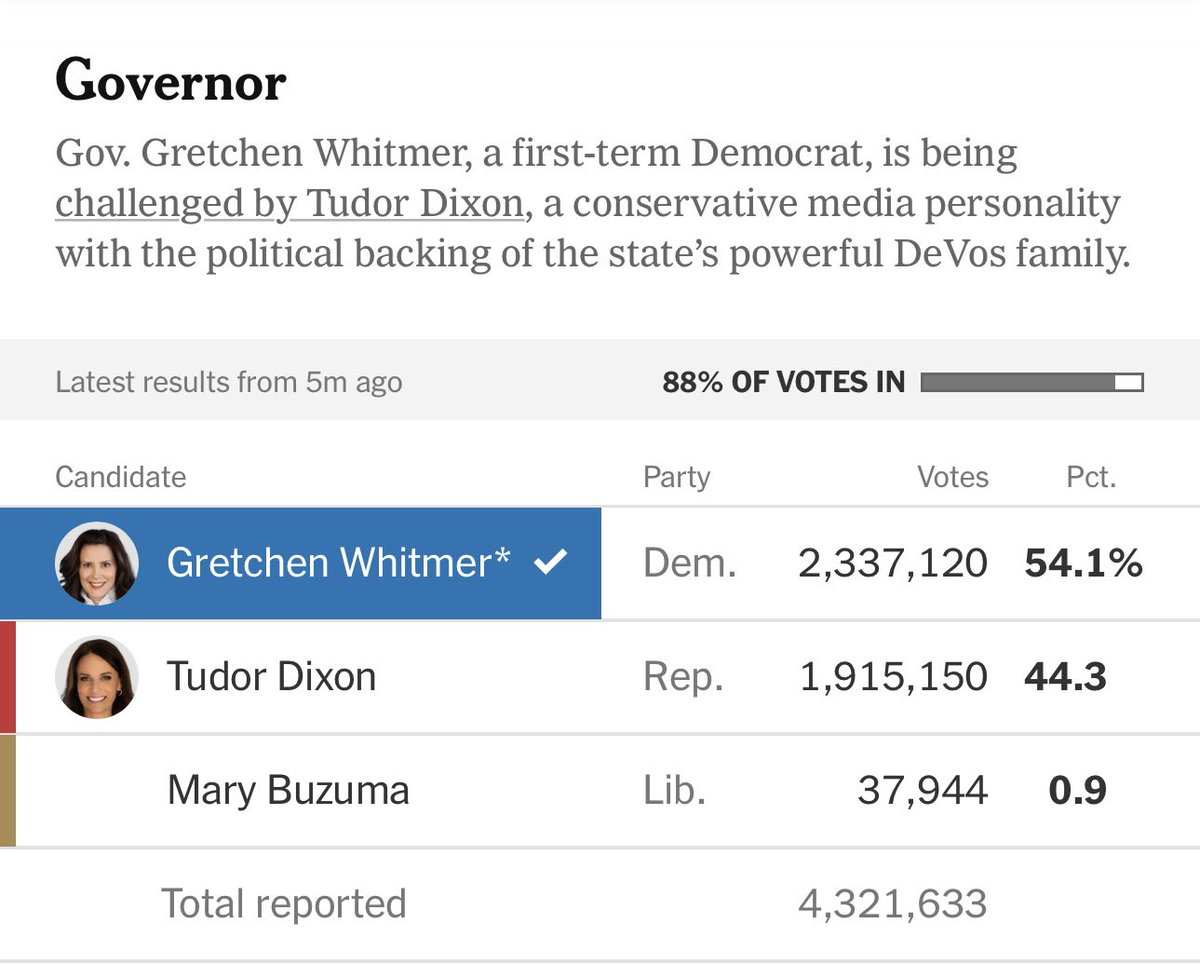Image resolution: width=1200 pixels, height=964 pixels.
Task: Click Whitmer's 54.1% percentage
Action: tap(1083, 563)
